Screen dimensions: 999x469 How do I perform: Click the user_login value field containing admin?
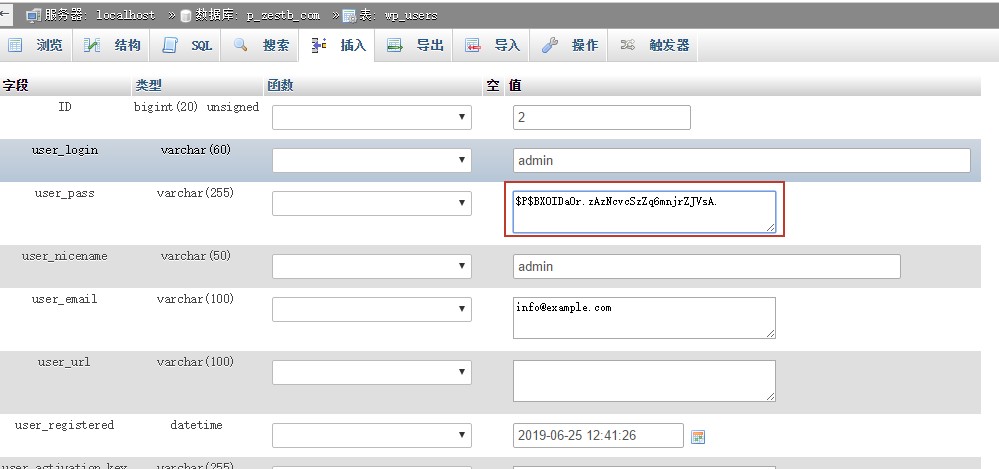[741, 160]
